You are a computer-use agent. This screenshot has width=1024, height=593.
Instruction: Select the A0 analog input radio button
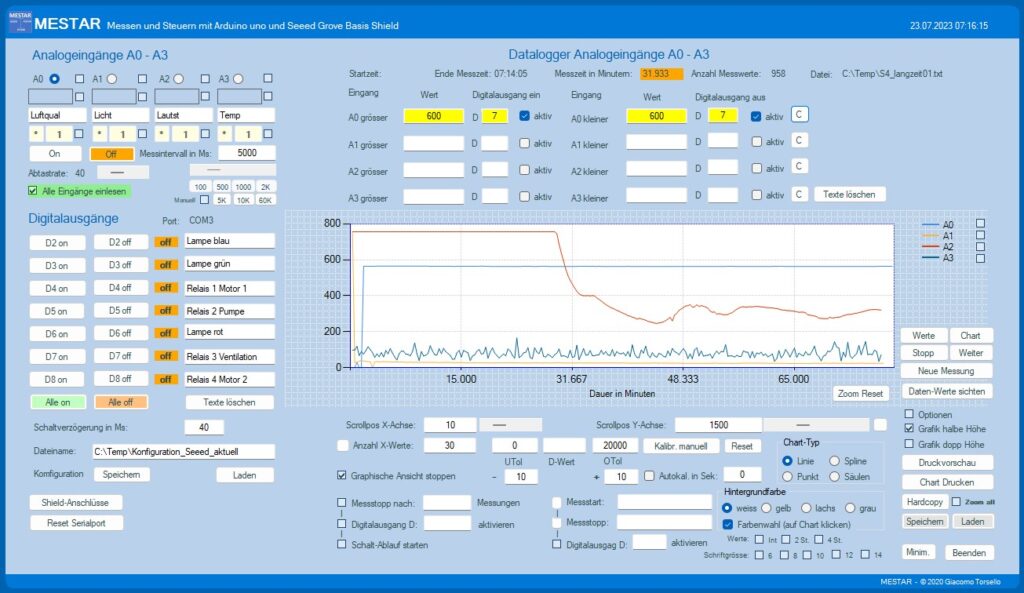[54, 78]
